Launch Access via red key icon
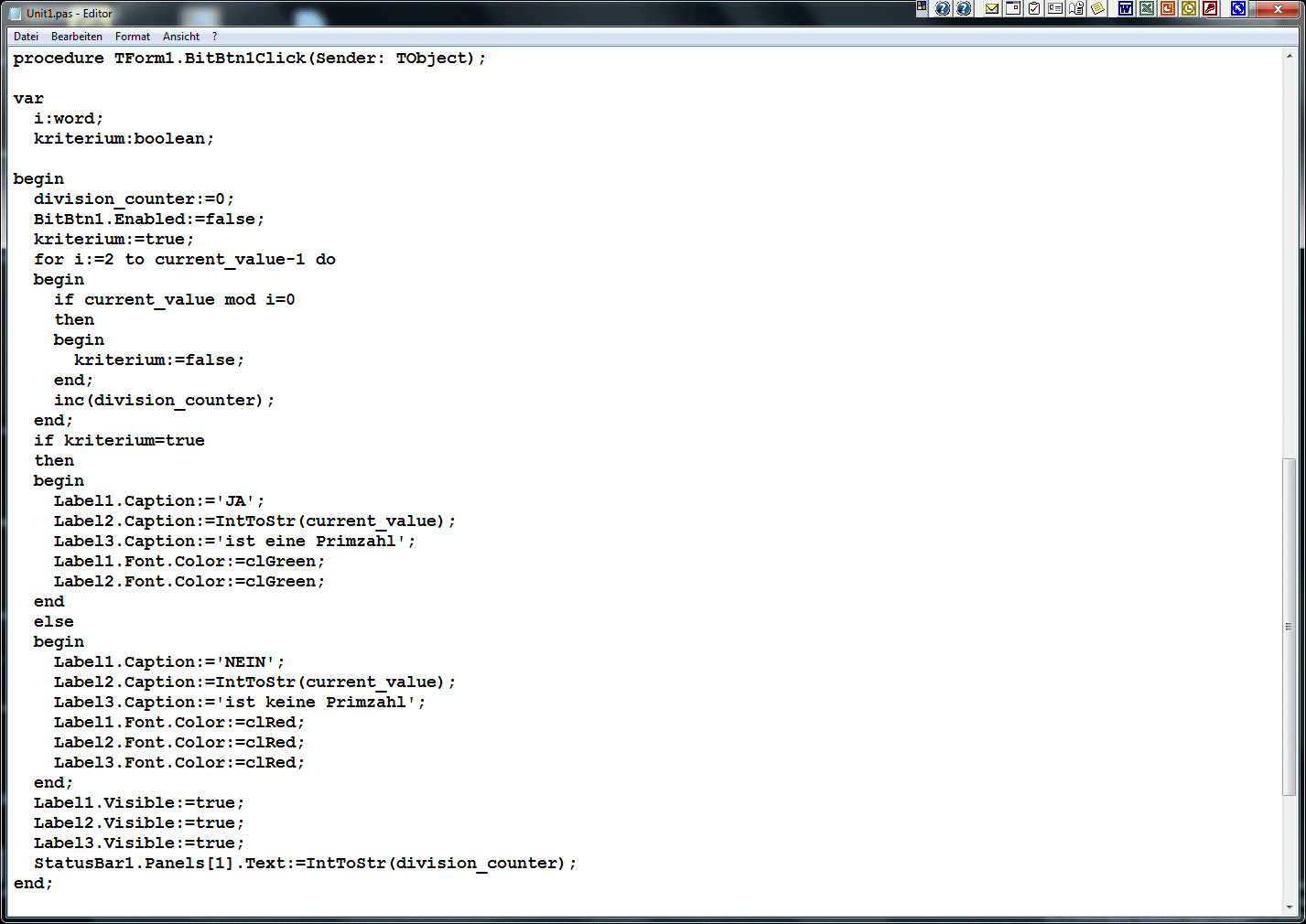Viewport: 1306px width, 924px height. (1210, 9)
